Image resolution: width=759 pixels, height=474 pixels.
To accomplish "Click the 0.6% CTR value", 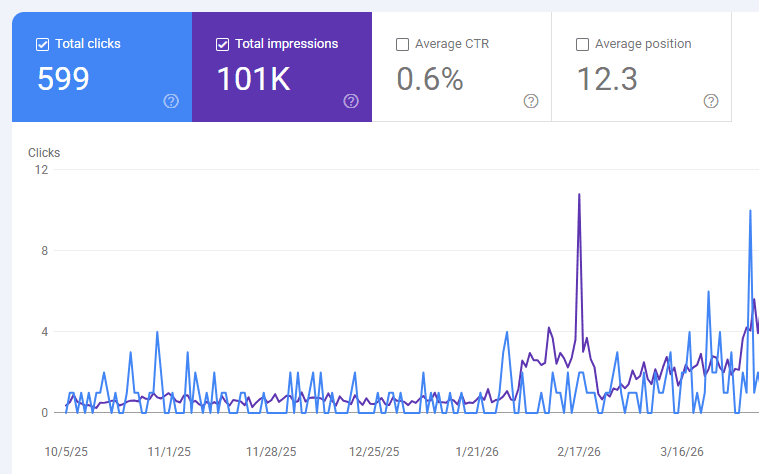I will pos(430,79).
